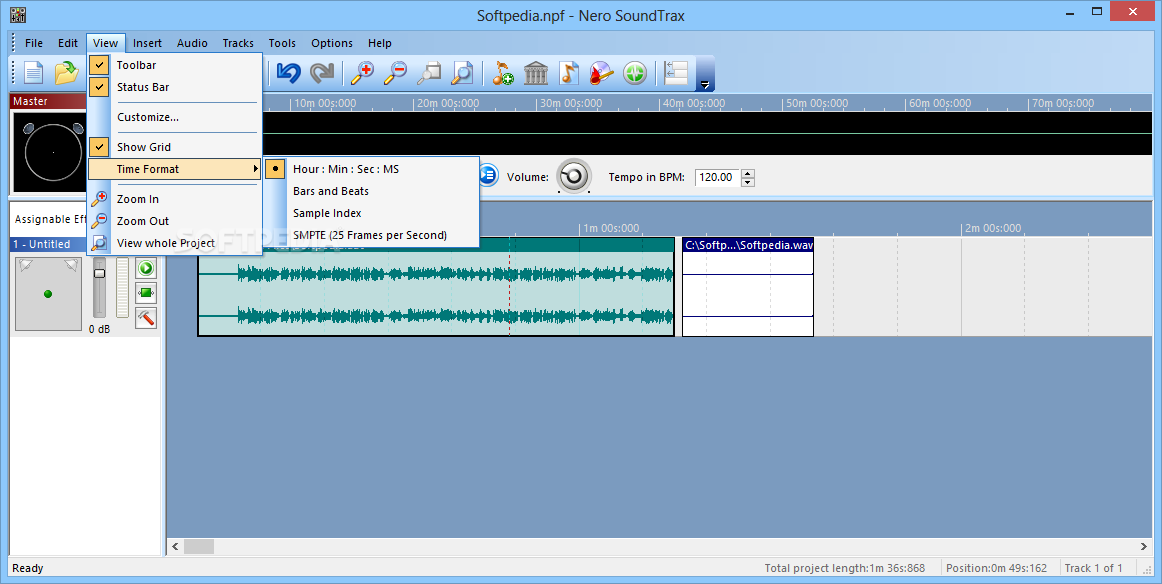Select SMPTE (25 Frames per Second) format
Image resolution: width=1162 pixels, height=584 pixels.
click(x=371, y=235)
